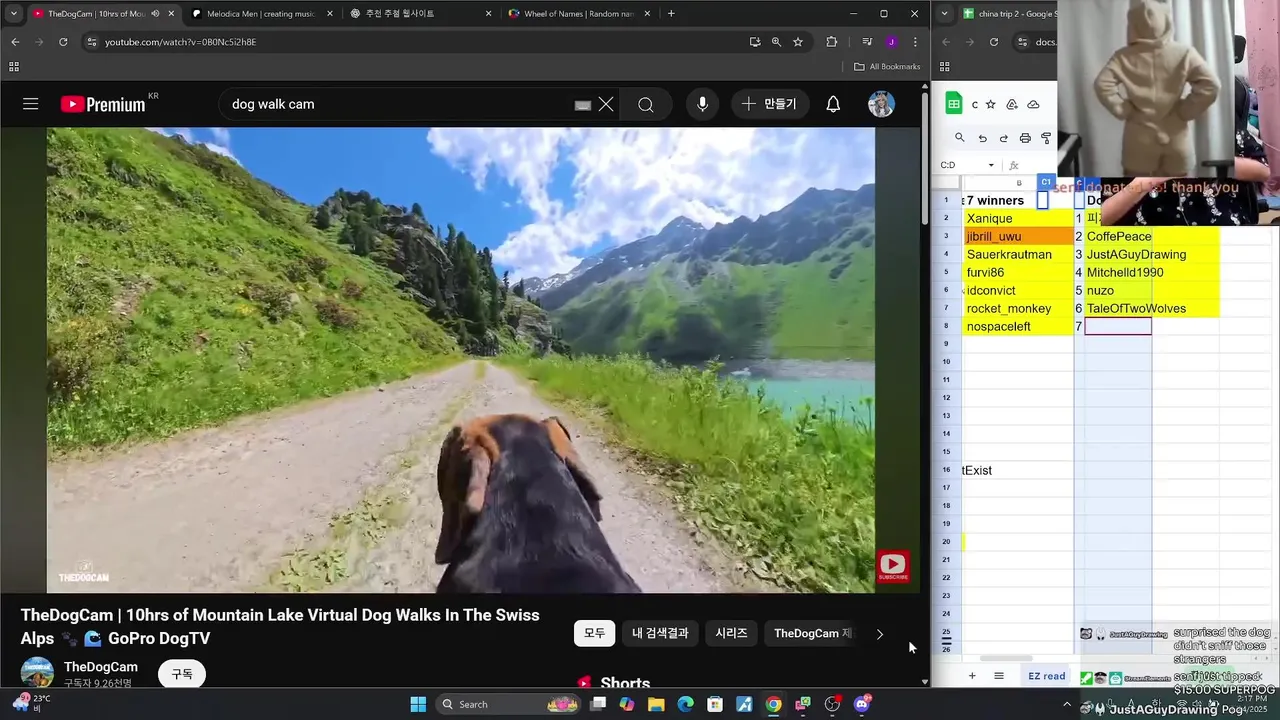1280x720 pixels.
Task: Open TheDogCam channel name link
Action: point(101,667)
